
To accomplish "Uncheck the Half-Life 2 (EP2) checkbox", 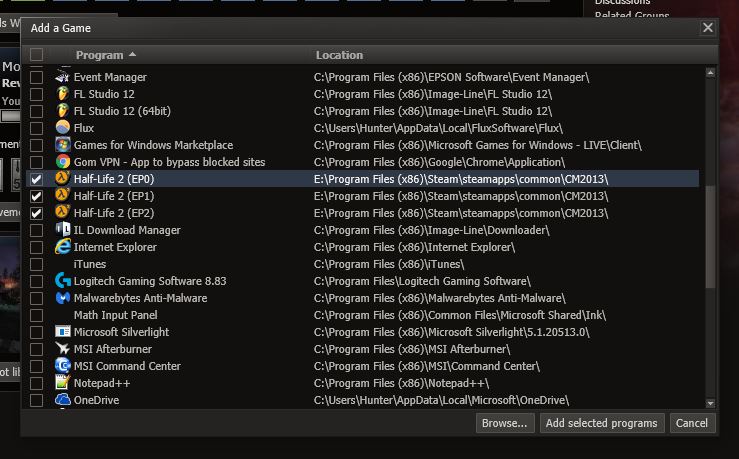I will [x=37, y=213].
